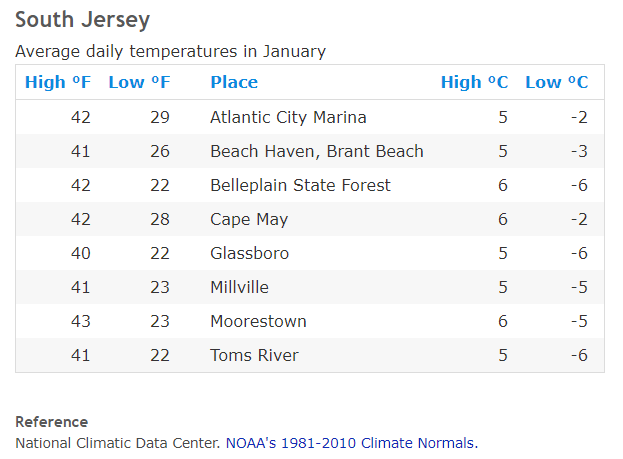Click the South Jersey heading
Viewport: 623px width, 459px height.
coord(82,20)
